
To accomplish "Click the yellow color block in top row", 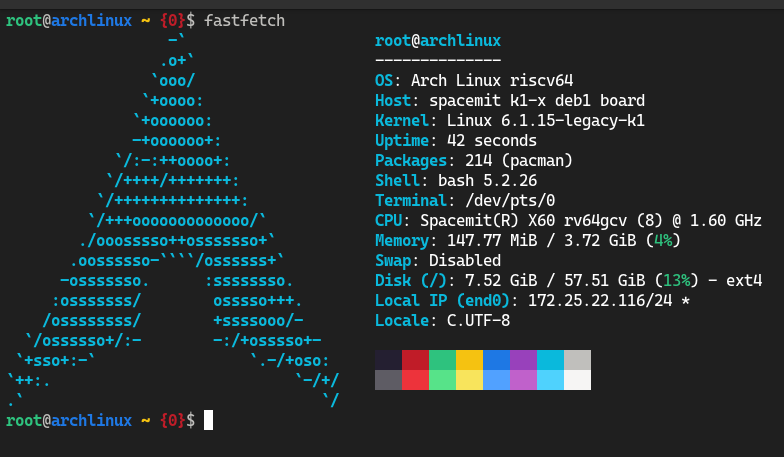I will coord(470,360).
